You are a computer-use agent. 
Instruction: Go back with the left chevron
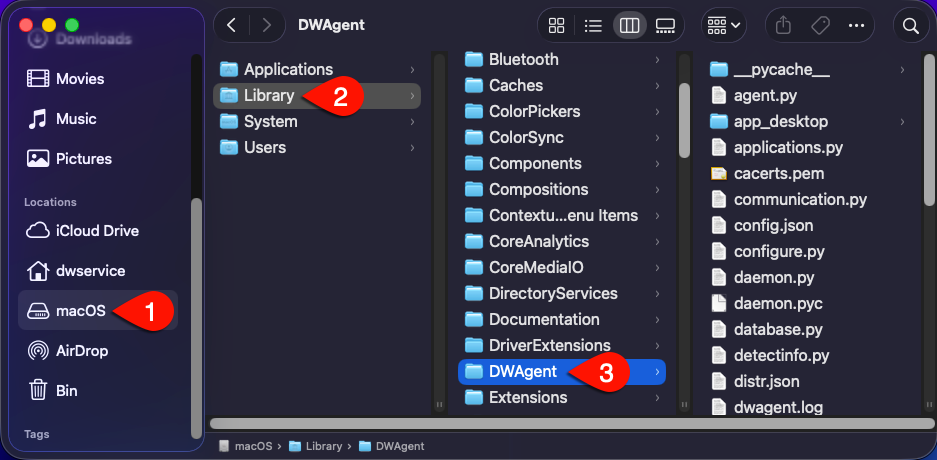point(231,25)
